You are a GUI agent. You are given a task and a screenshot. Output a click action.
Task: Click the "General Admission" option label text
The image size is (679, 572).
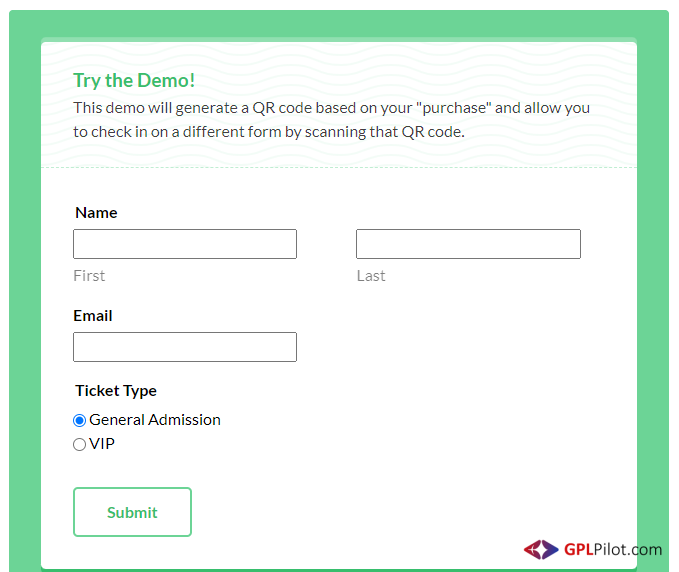pos(155,420)
